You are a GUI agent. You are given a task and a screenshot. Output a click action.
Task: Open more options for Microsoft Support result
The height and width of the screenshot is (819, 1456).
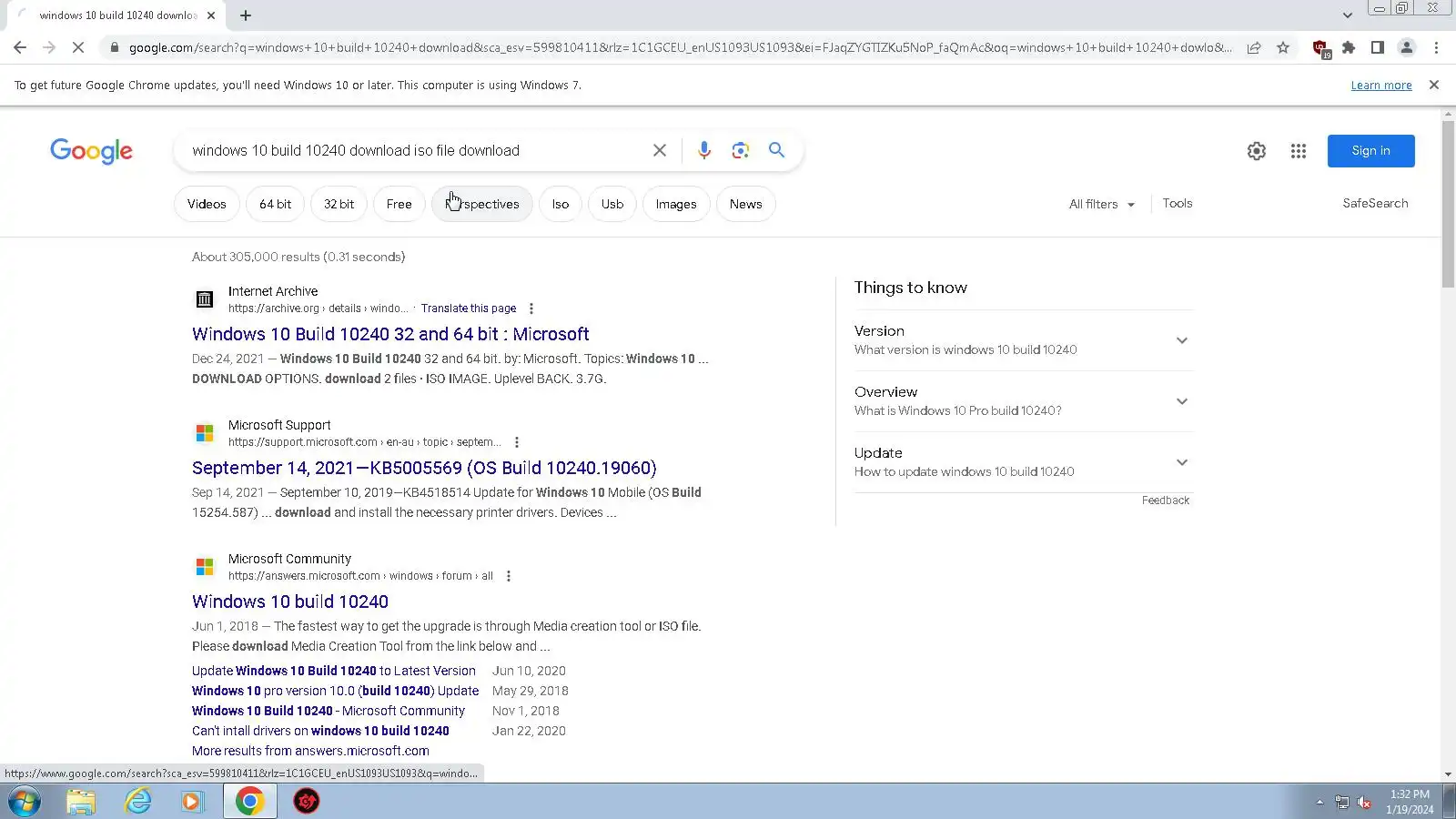click(x=517, y=442)
